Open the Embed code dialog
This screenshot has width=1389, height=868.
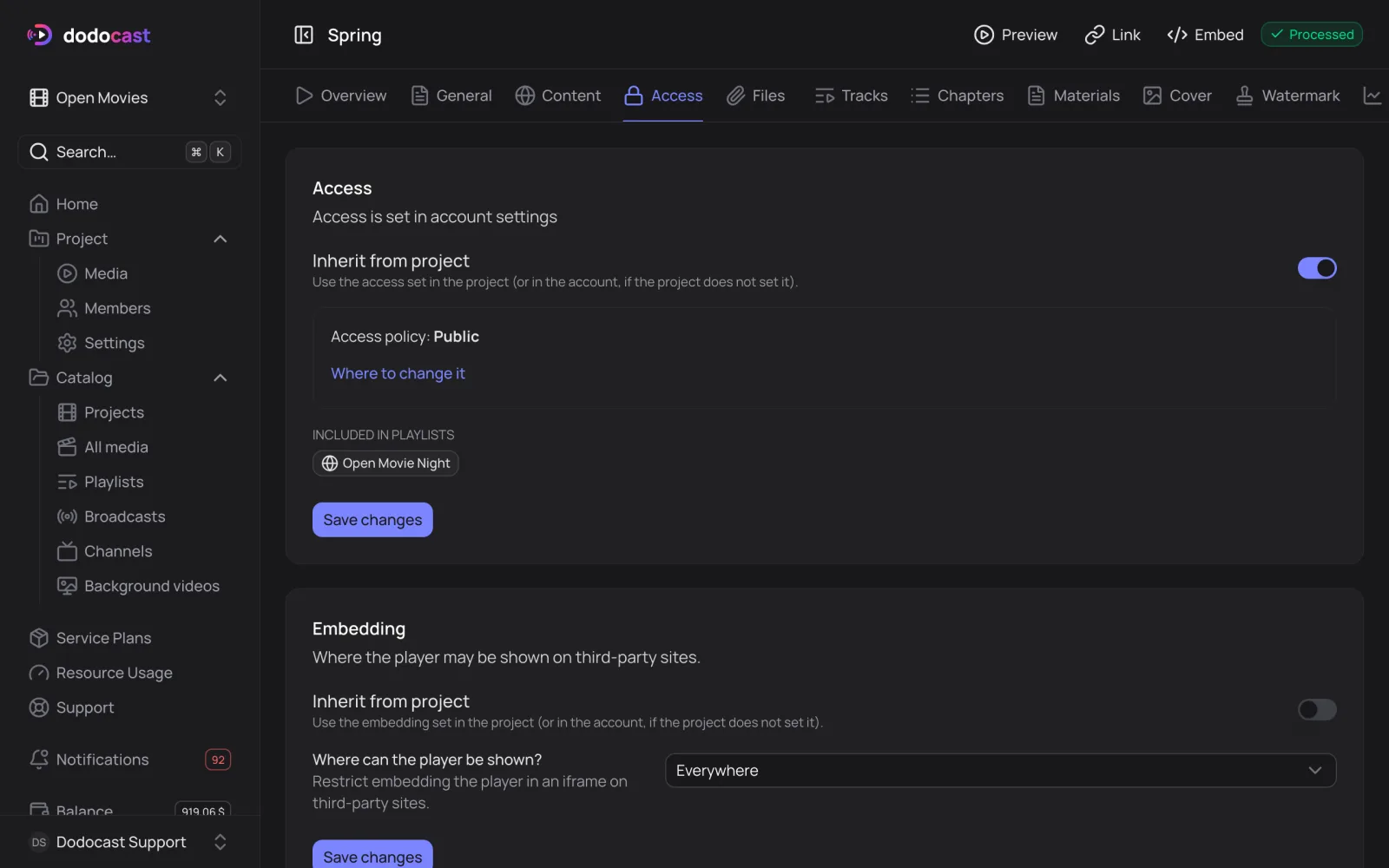coord(1205,35)
